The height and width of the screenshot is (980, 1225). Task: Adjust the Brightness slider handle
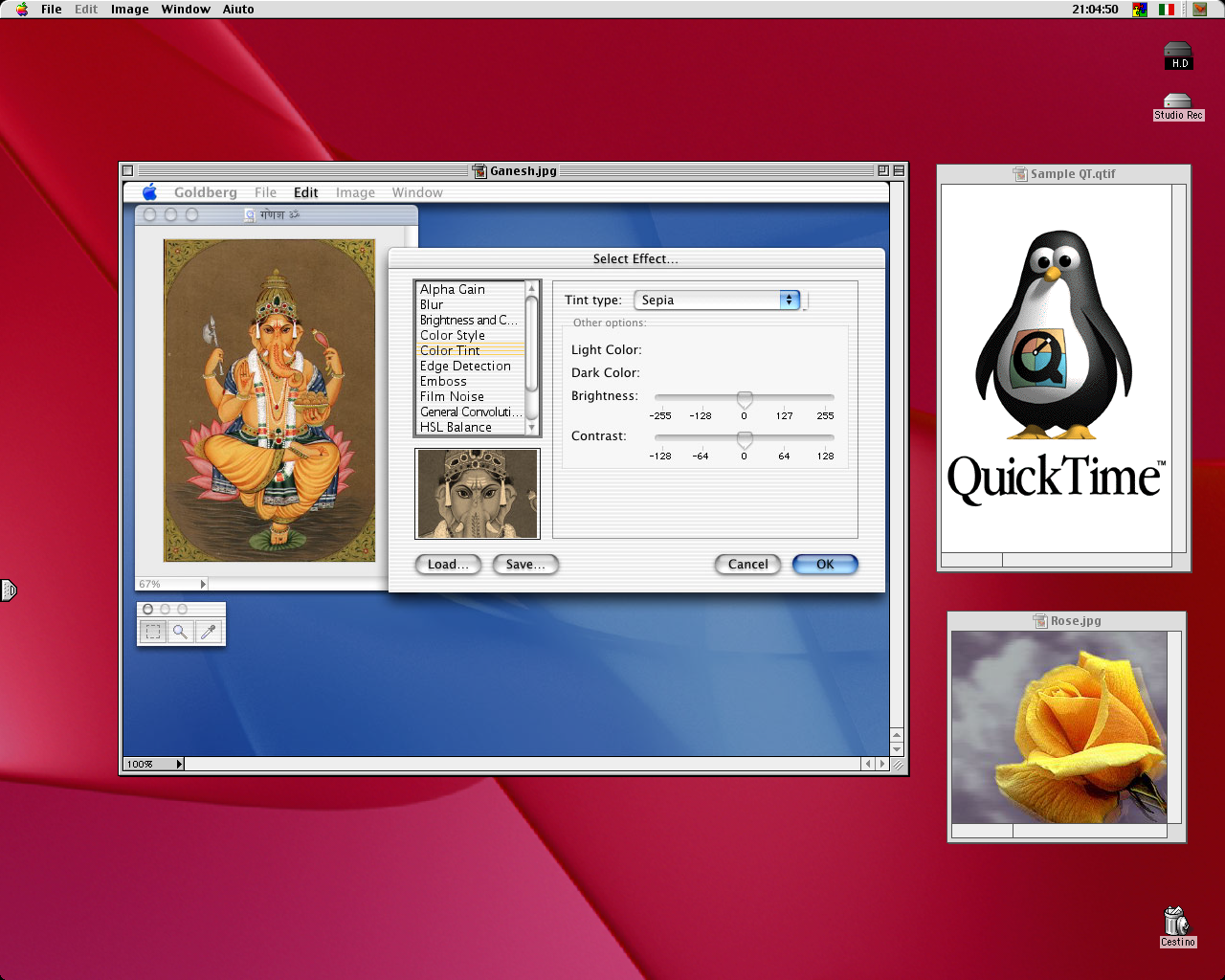(x=745, y=399)
